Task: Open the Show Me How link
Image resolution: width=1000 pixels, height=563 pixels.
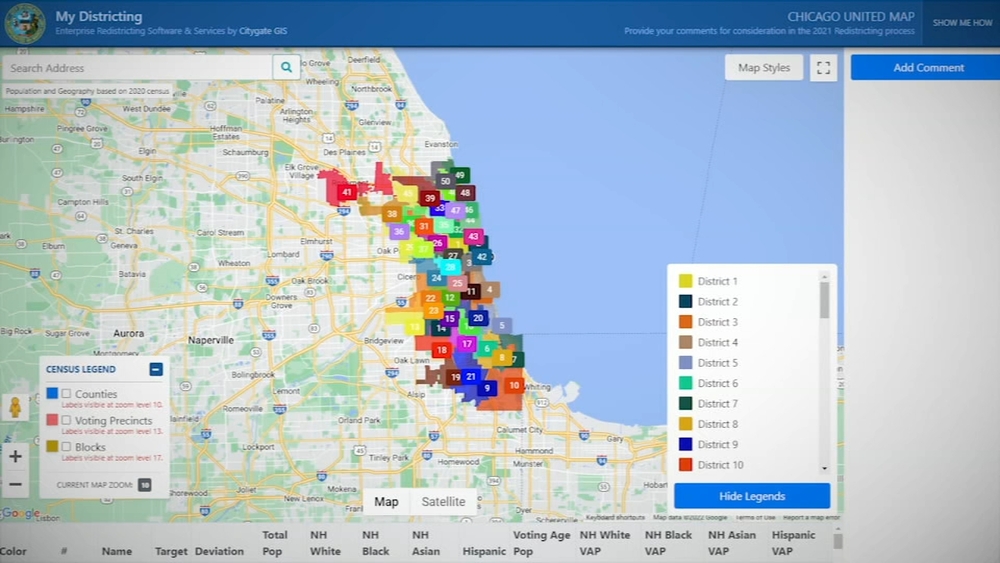Action: [x=962, y=22]
